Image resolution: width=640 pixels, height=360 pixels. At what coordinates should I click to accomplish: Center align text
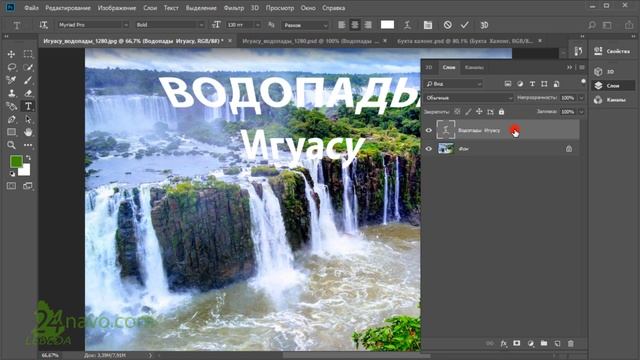355,25
